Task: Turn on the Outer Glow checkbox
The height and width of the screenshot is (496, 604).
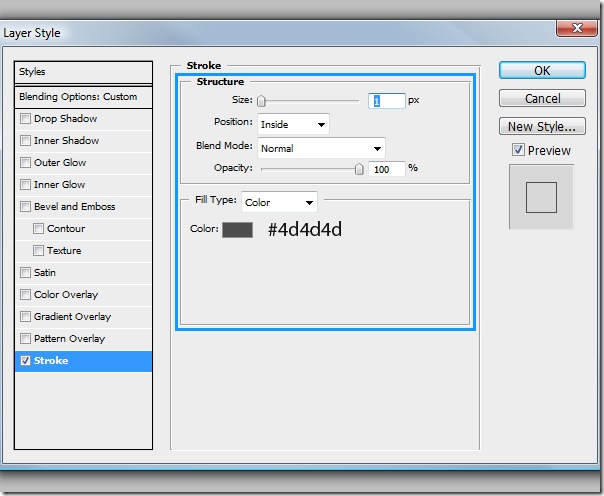Action: pyautogui.click(x=25, y=163)
